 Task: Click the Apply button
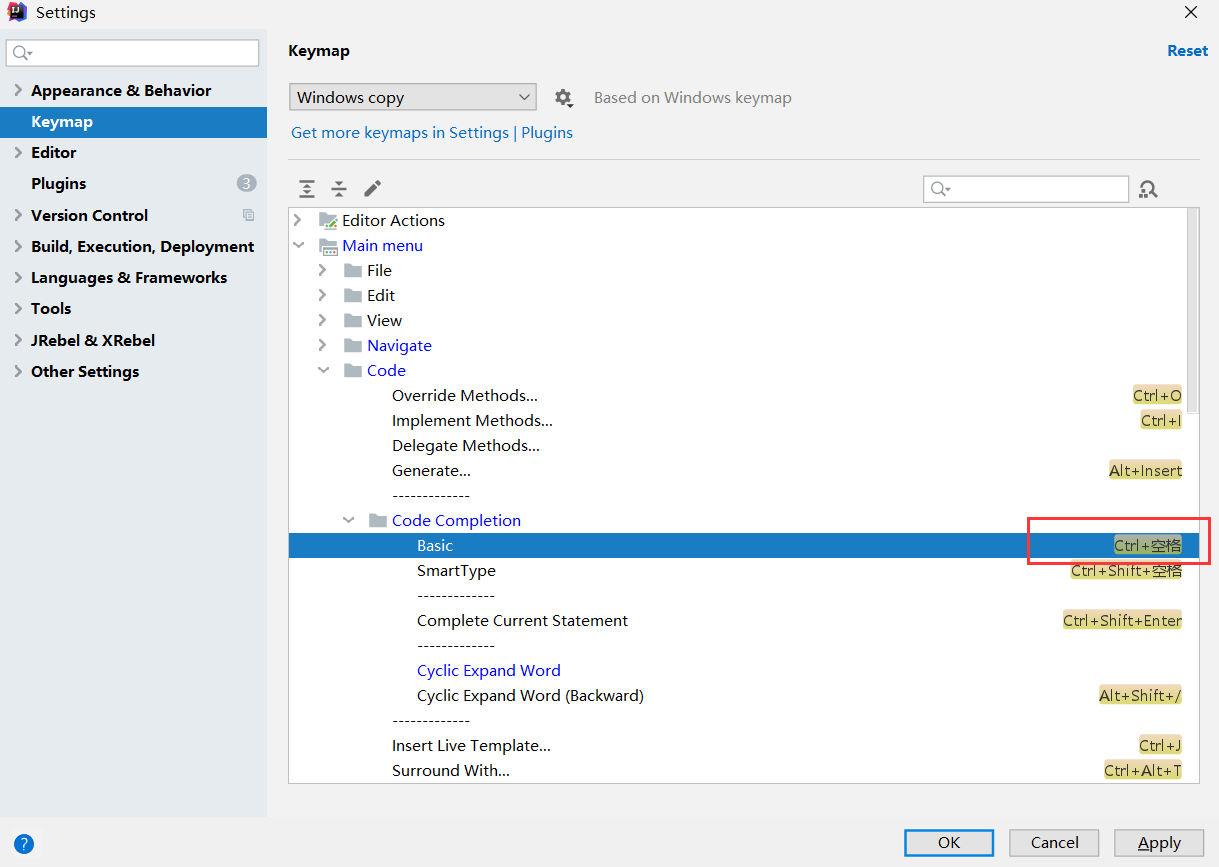point(1159,843)
